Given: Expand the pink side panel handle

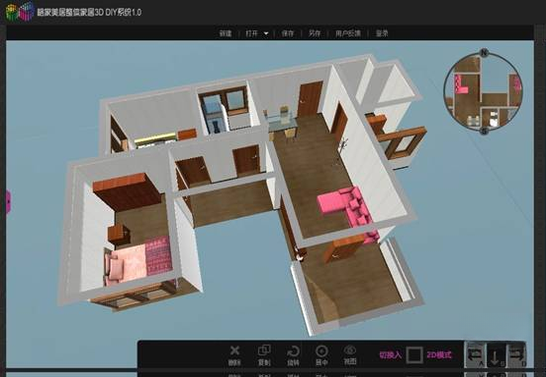Looking at the screenshot, I should click(8, 202).
